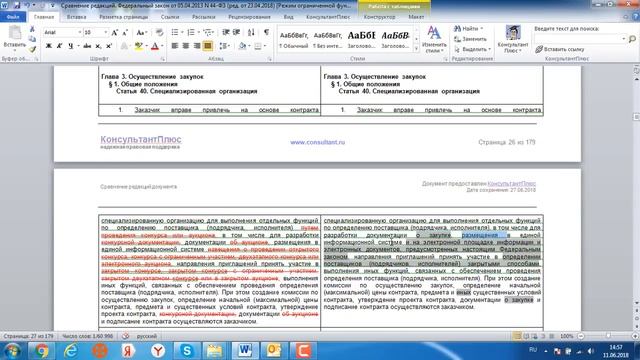
Task: Select the Заголовок 1 style thumbnail
Action: click(x=362, y=40)
